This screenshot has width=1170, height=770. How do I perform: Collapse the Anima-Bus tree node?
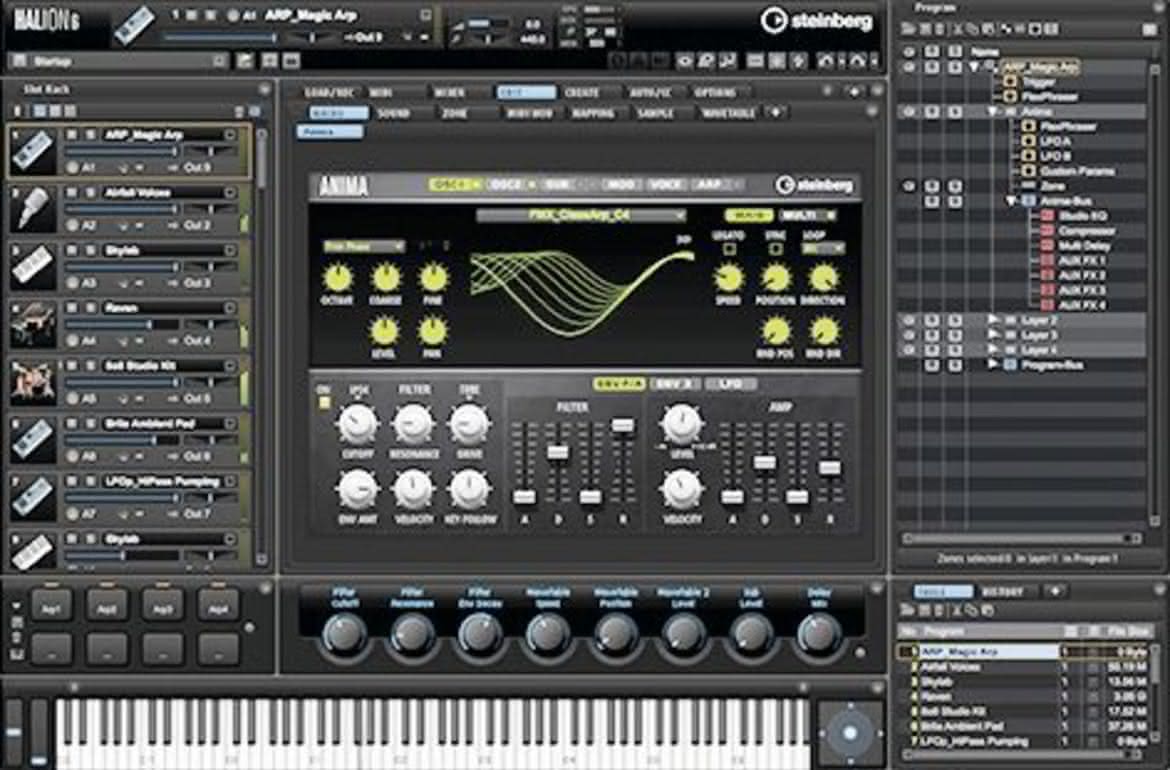pos(1012,201)
